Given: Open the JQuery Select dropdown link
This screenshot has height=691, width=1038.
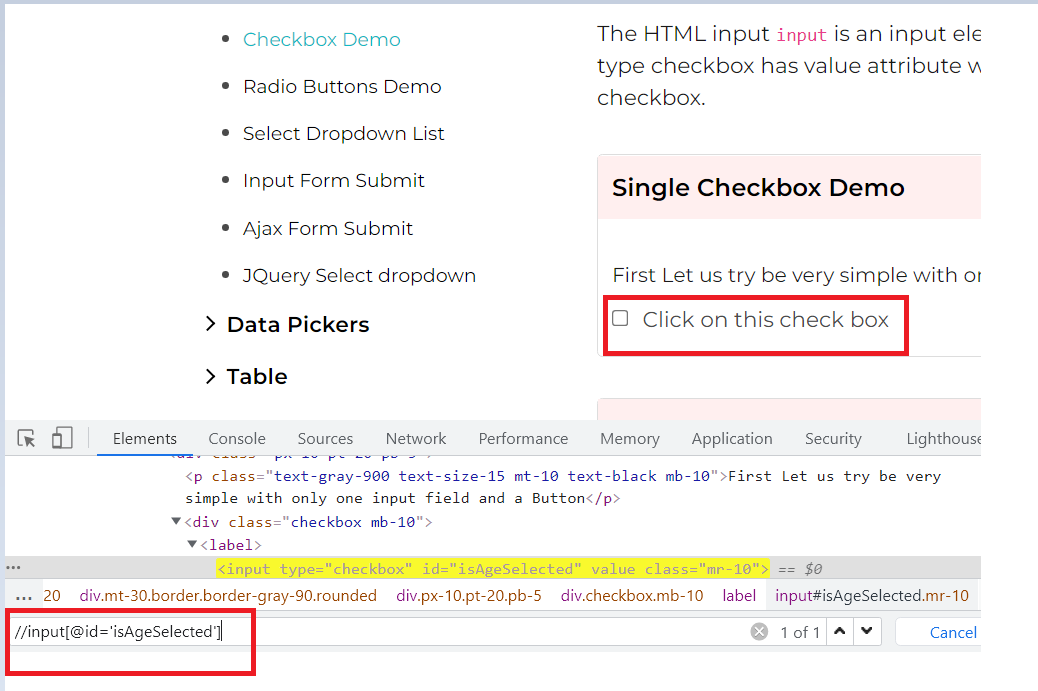Looking at the screenshot, I should (359, 275).
